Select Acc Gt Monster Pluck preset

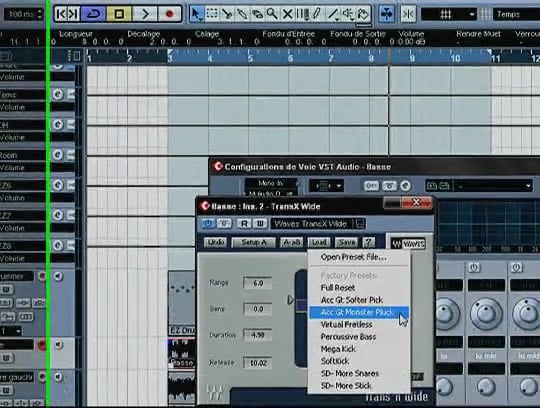(x=359, y=312)
